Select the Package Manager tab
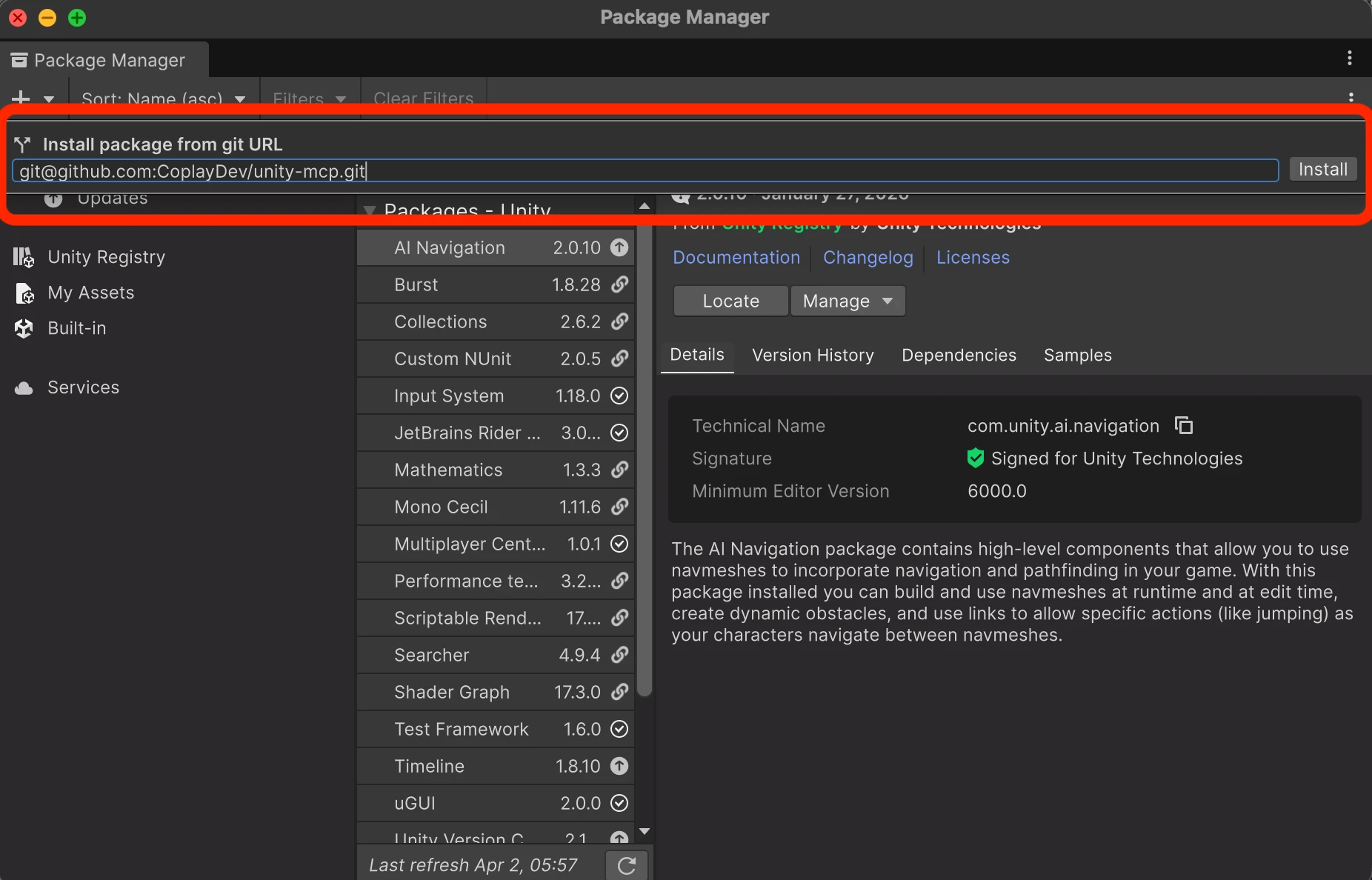1372x880 pixels. point(104,60)
